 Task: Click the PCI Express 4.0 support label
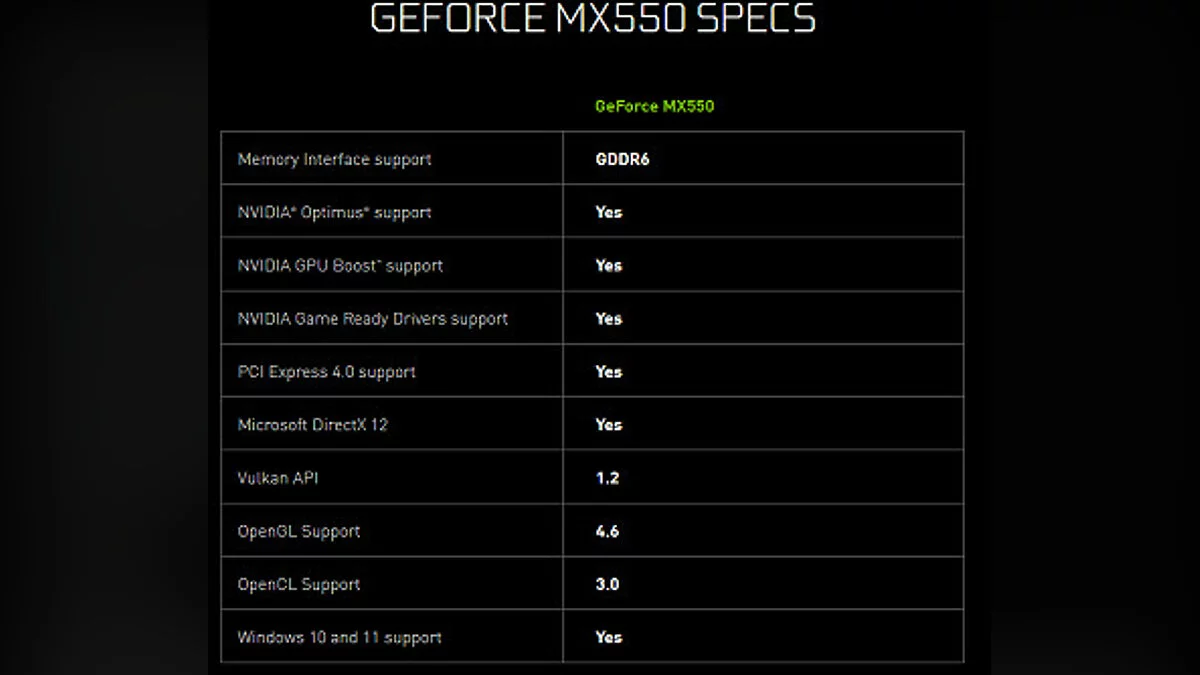[326, 371]
